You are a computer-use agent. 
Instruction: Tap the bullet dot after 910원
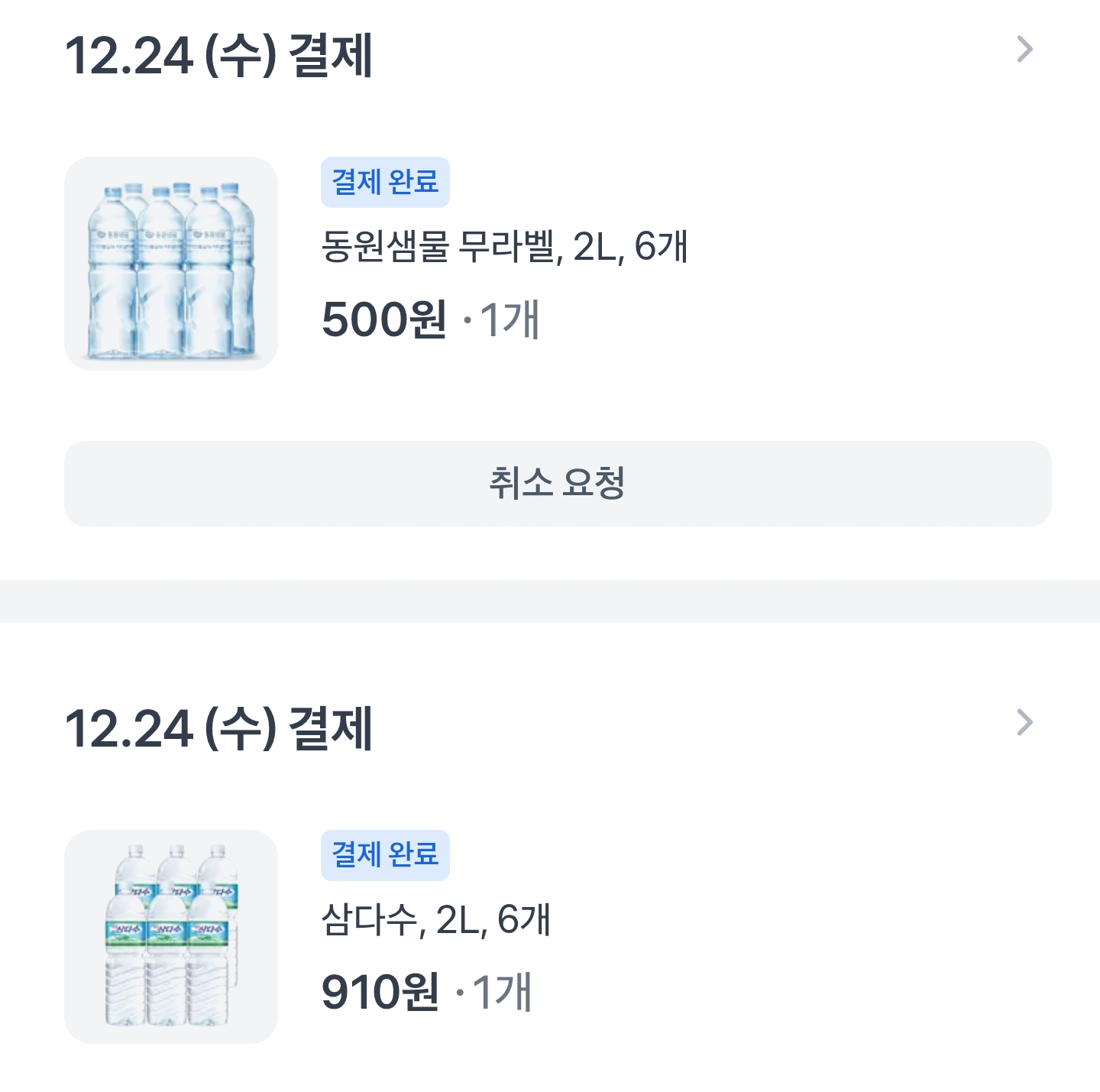coord(460,993)
